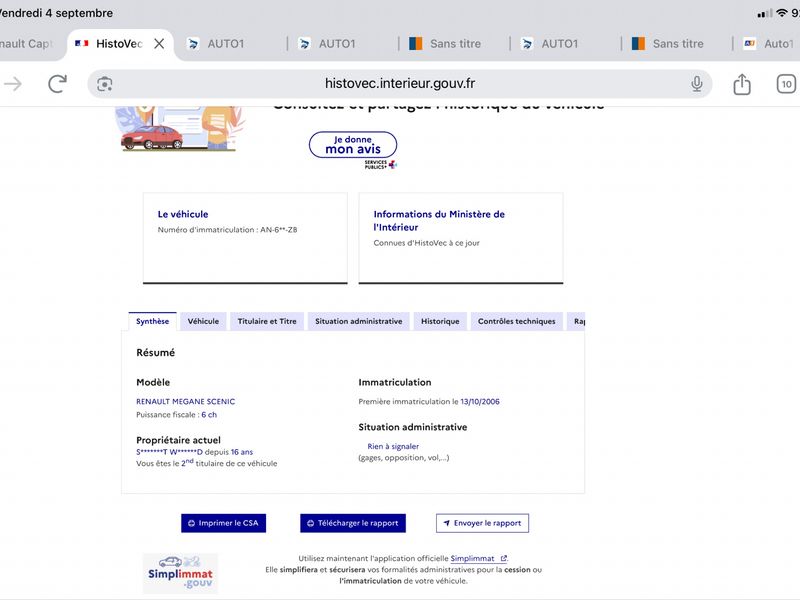
Task: Reload the page with the refresh icon
Action: pos(57,84)
